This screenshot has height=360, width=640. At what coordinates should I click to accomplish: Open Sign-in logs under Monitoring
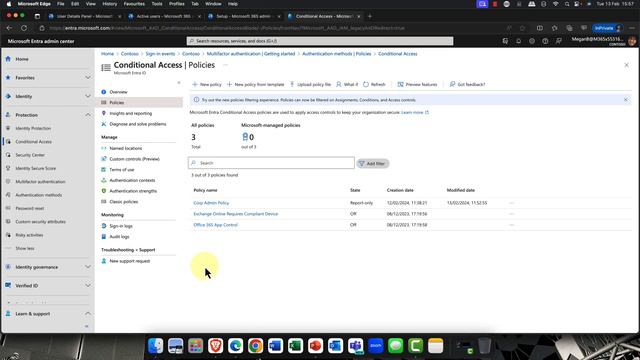click(x=121, y=226)
